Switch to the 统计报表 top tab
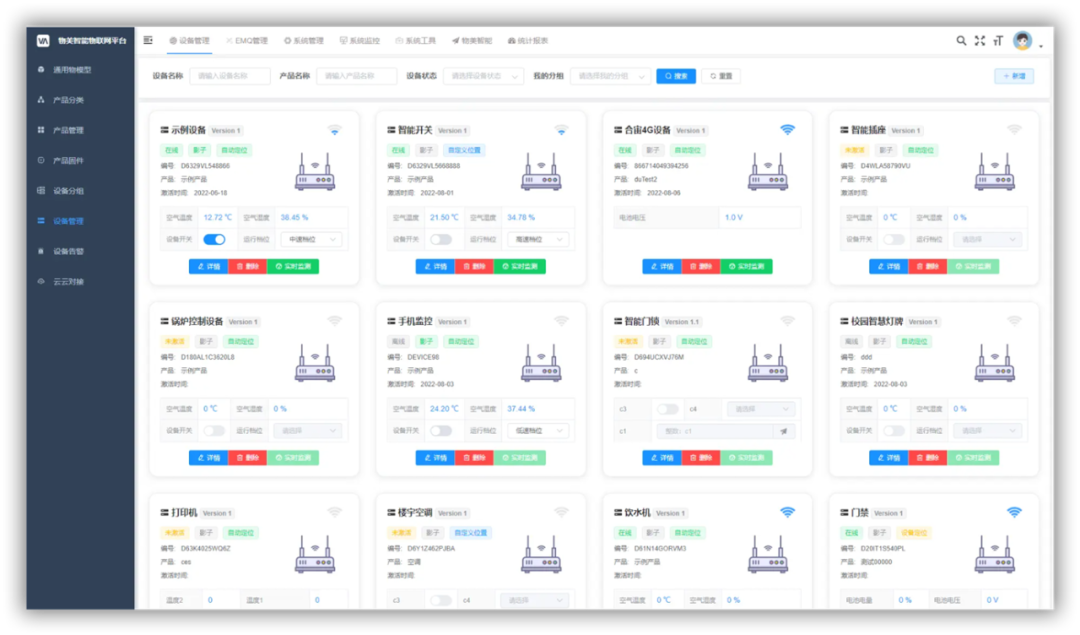 tap(528, 41)
